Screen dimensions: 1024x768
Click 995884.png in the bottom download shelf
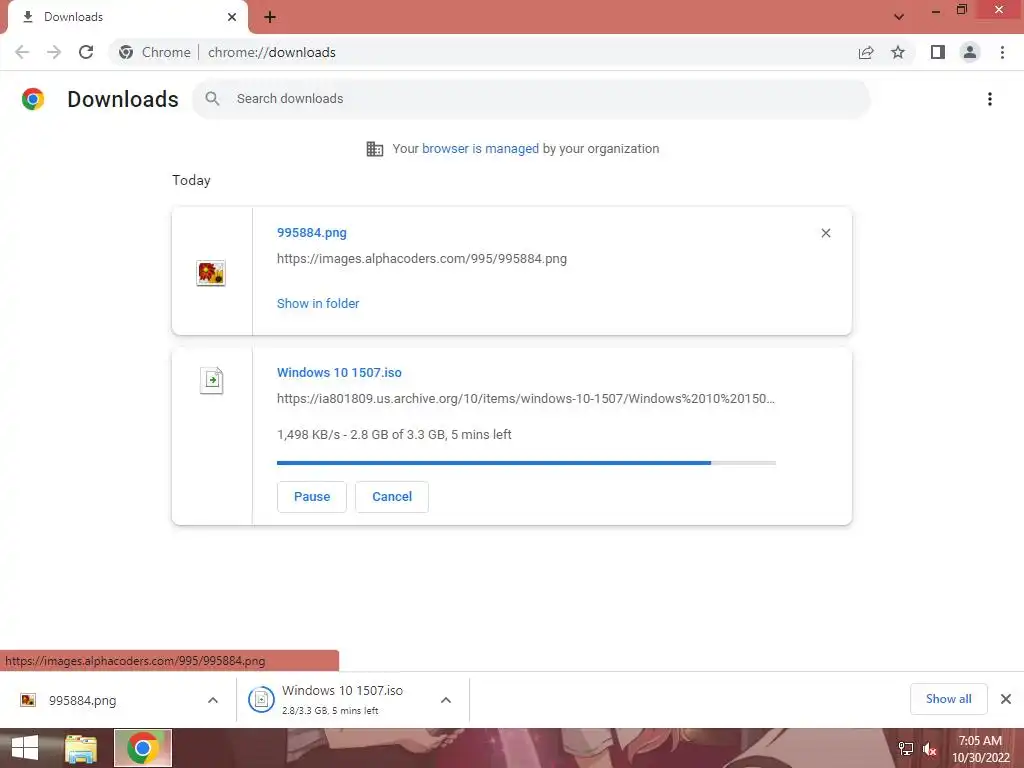tap(82, 701)
